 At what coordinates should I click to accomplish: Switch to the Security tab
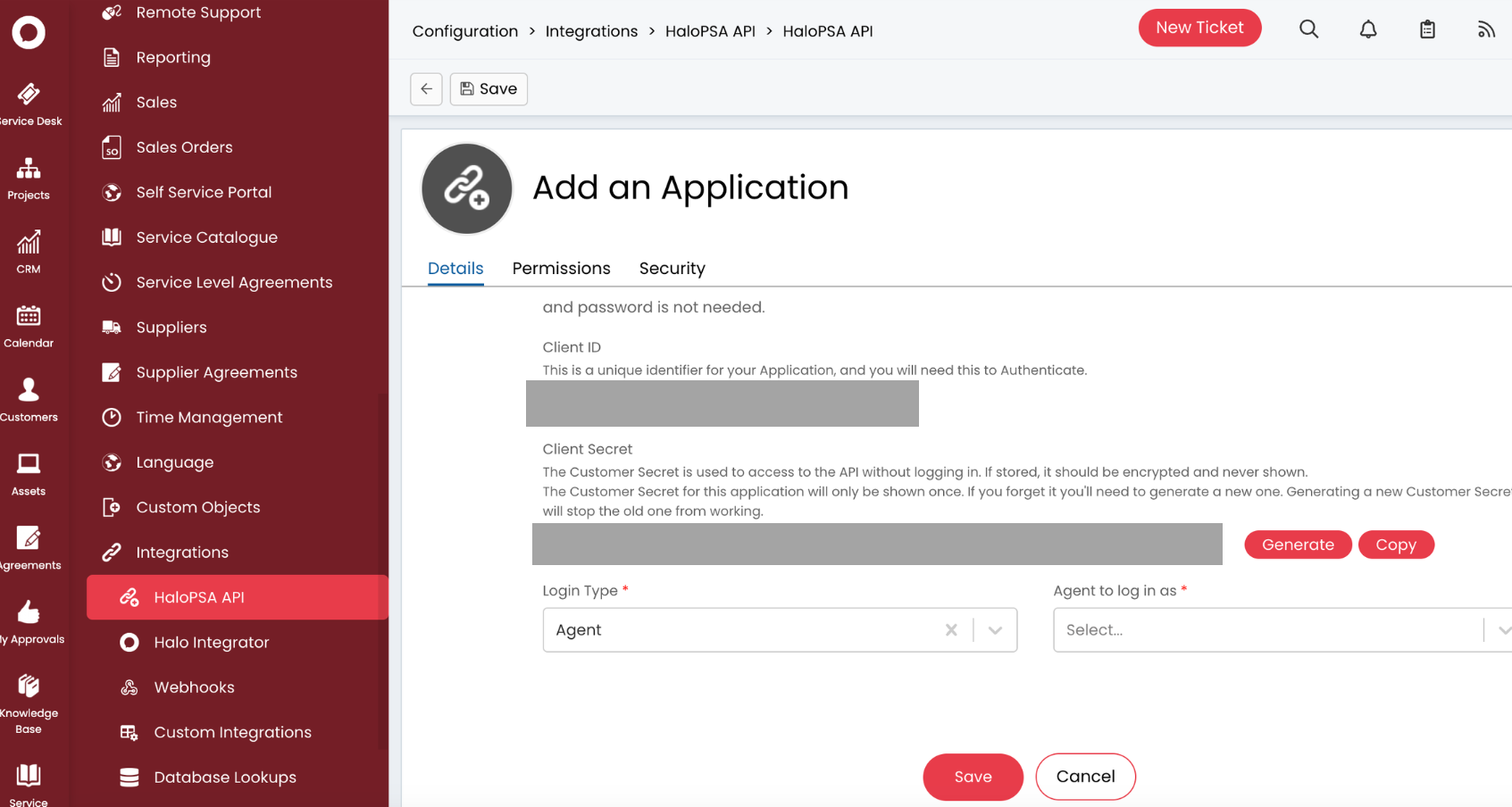[x=672, y=269]
